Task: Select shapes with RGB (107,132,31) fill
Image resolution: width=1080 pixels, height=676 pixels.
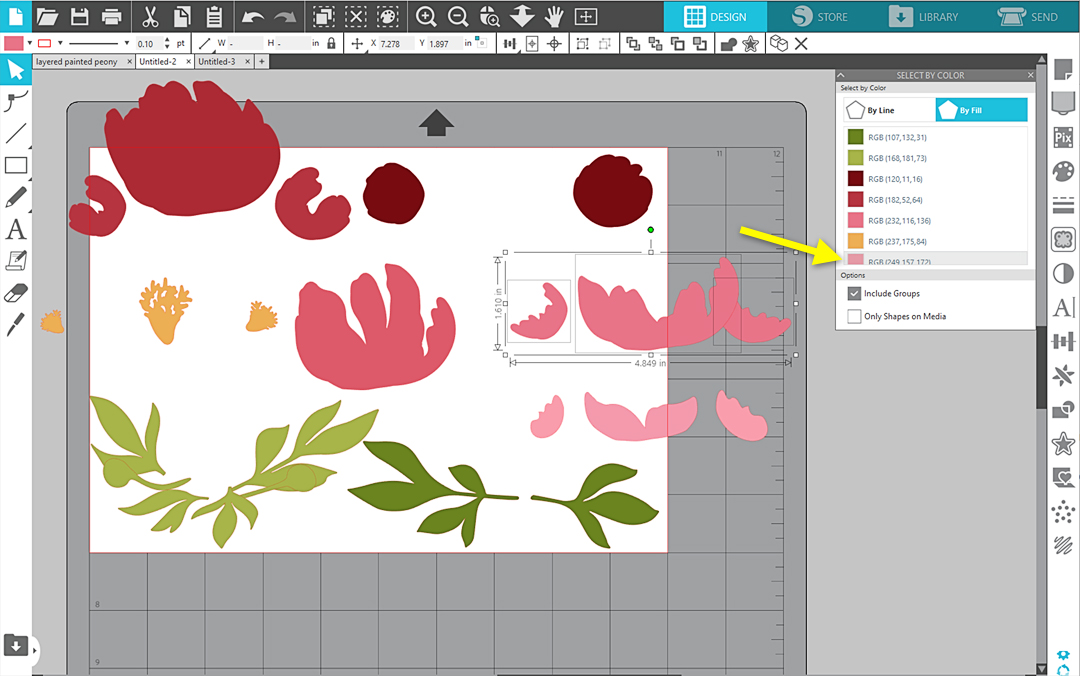Action: point(935,137)
